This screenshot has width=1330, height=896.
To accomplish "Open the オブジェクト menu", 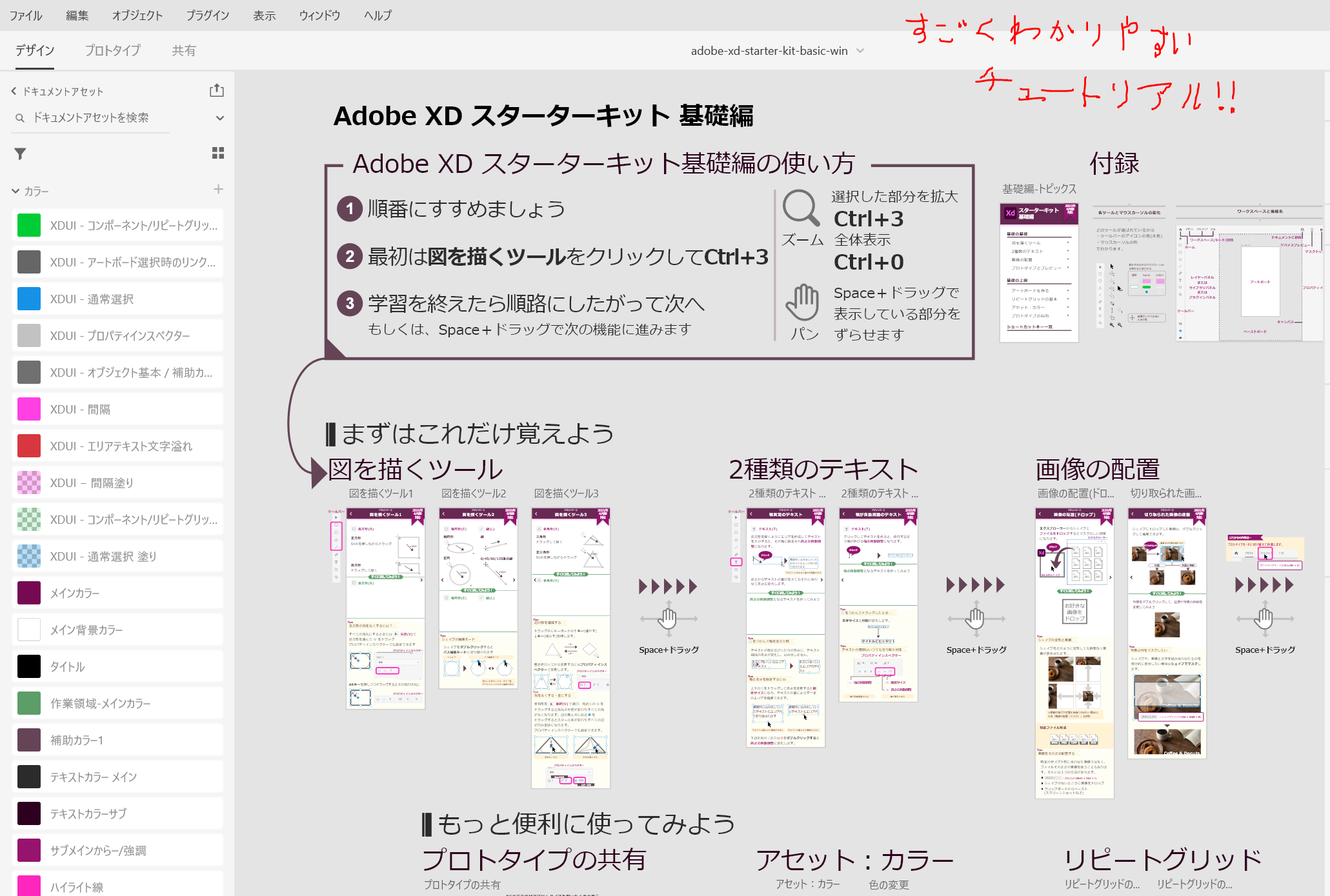I will 137,15.
